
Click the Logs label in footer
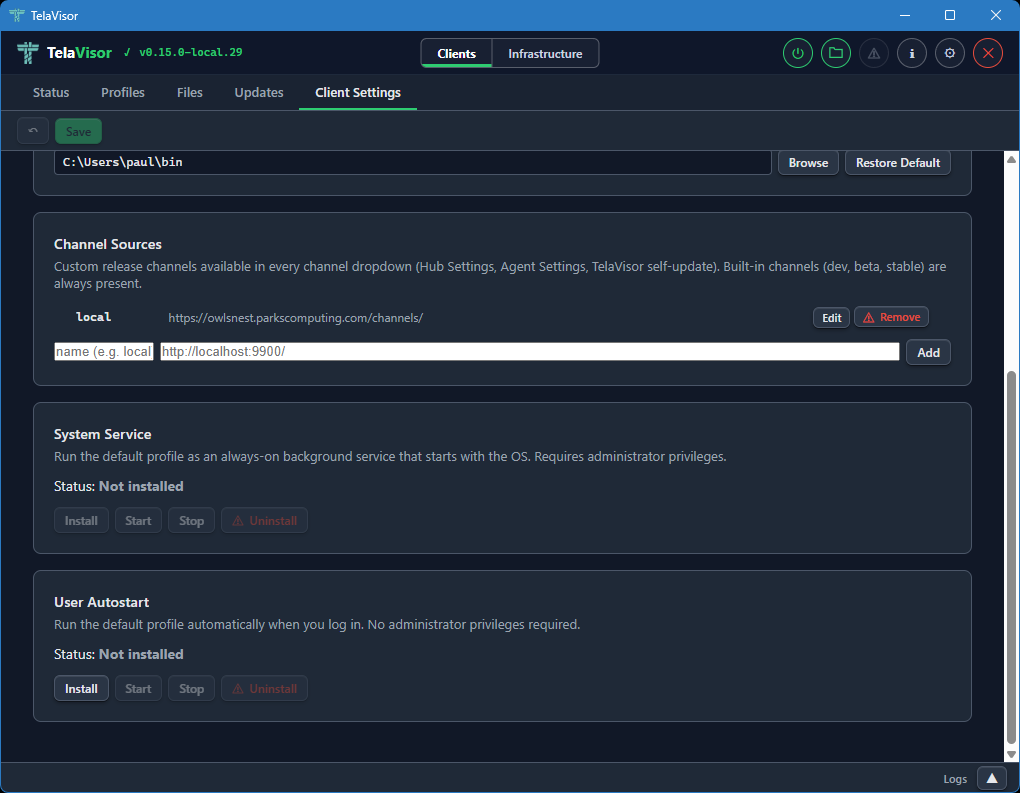[x=955, y=779]
